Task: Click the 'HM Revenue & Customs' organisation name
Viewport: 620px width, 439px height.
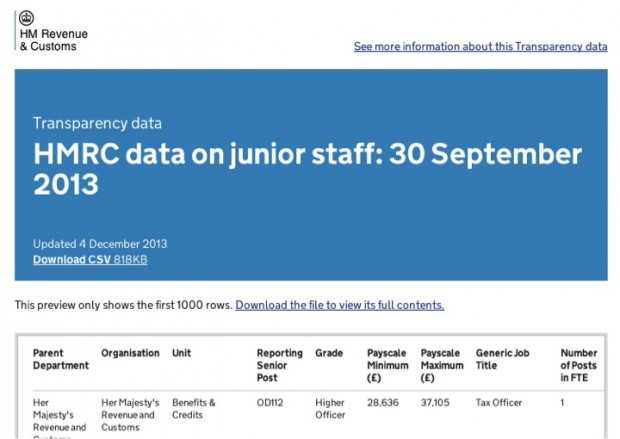Action: [53, 40]
